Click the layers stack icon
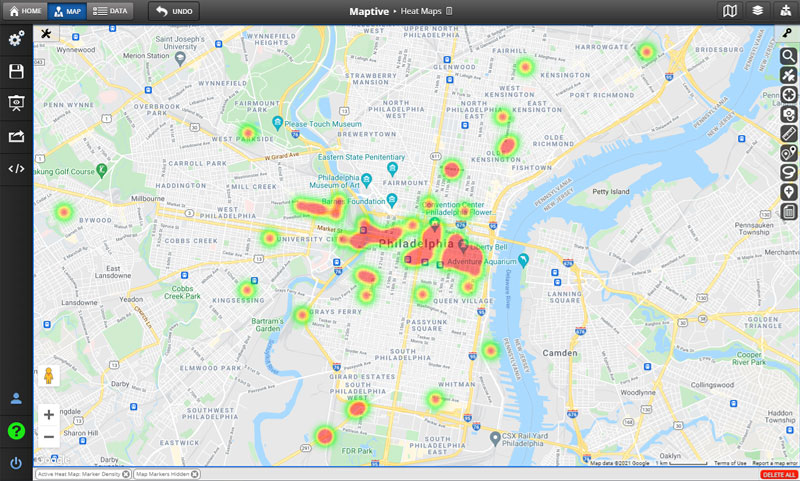 (x=758, y=11)
